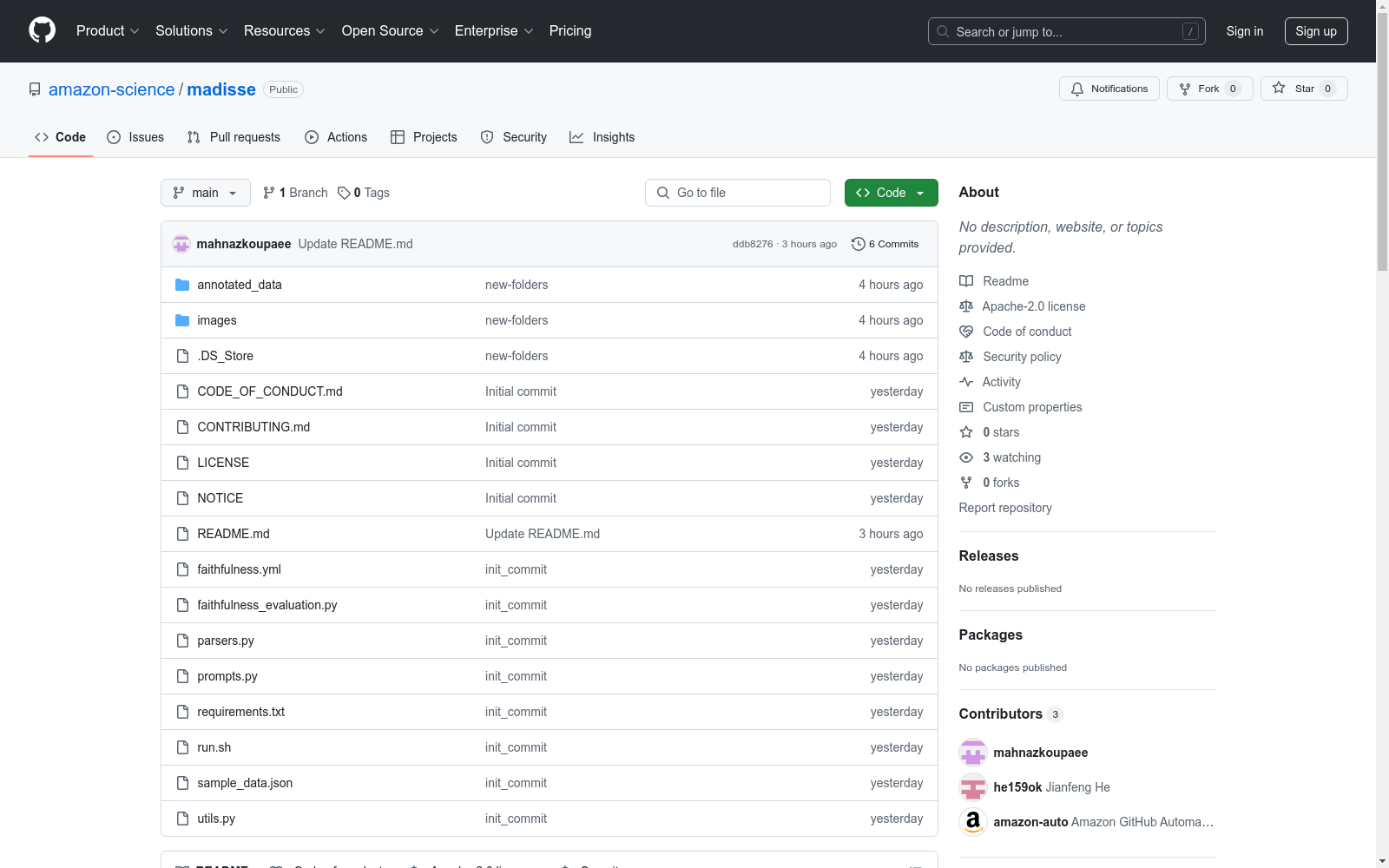Click the repository icon beside amazon-science
The height and width of the screenshot is (868, 1389).
pyautogui.click(x=35, y=89)
